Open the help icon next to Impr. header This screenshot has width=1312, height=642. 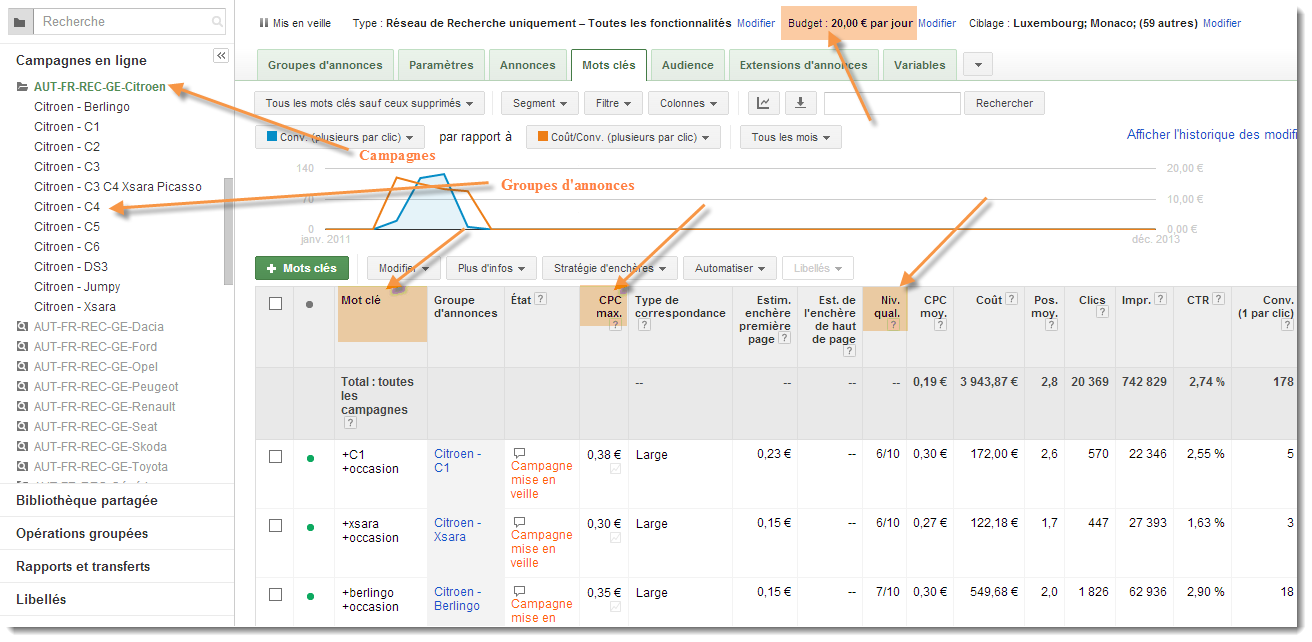pyautogui.click(x=1160, y=299)
